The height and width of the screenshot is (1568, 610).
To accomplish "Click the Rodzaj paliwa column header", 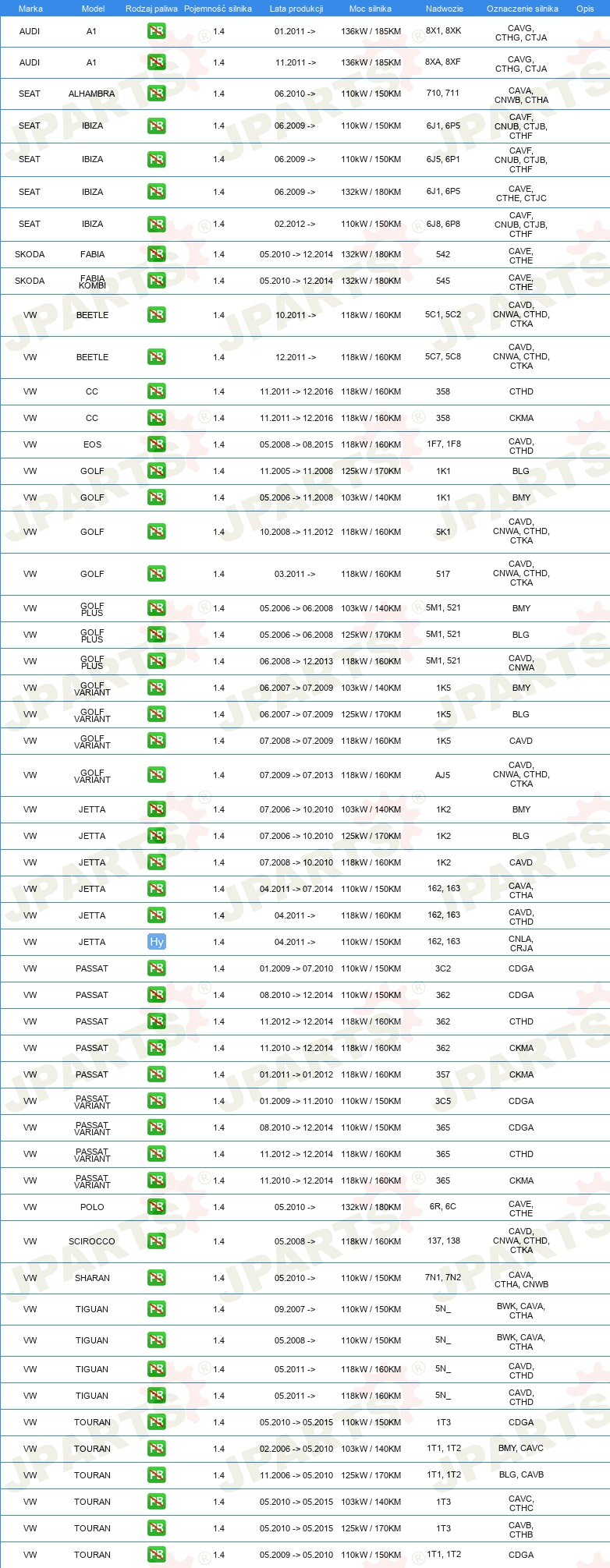I will click(x=151, y=9).
